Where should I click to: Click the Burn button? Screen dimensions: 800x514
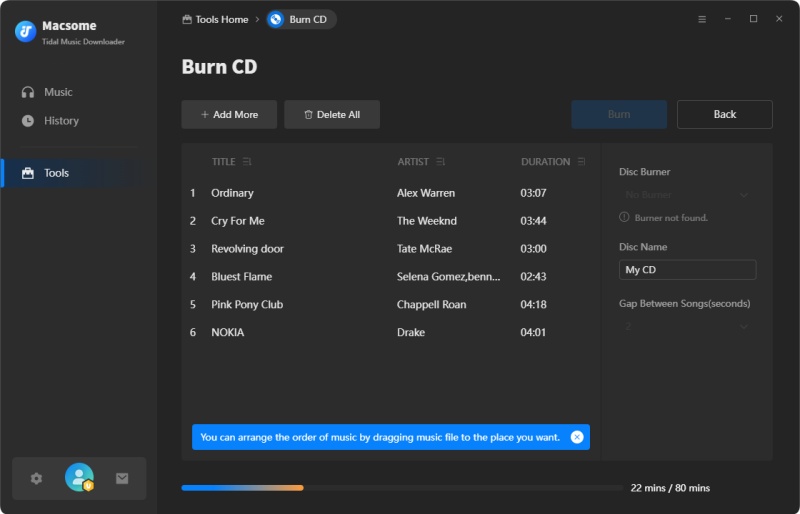[619, 114]
